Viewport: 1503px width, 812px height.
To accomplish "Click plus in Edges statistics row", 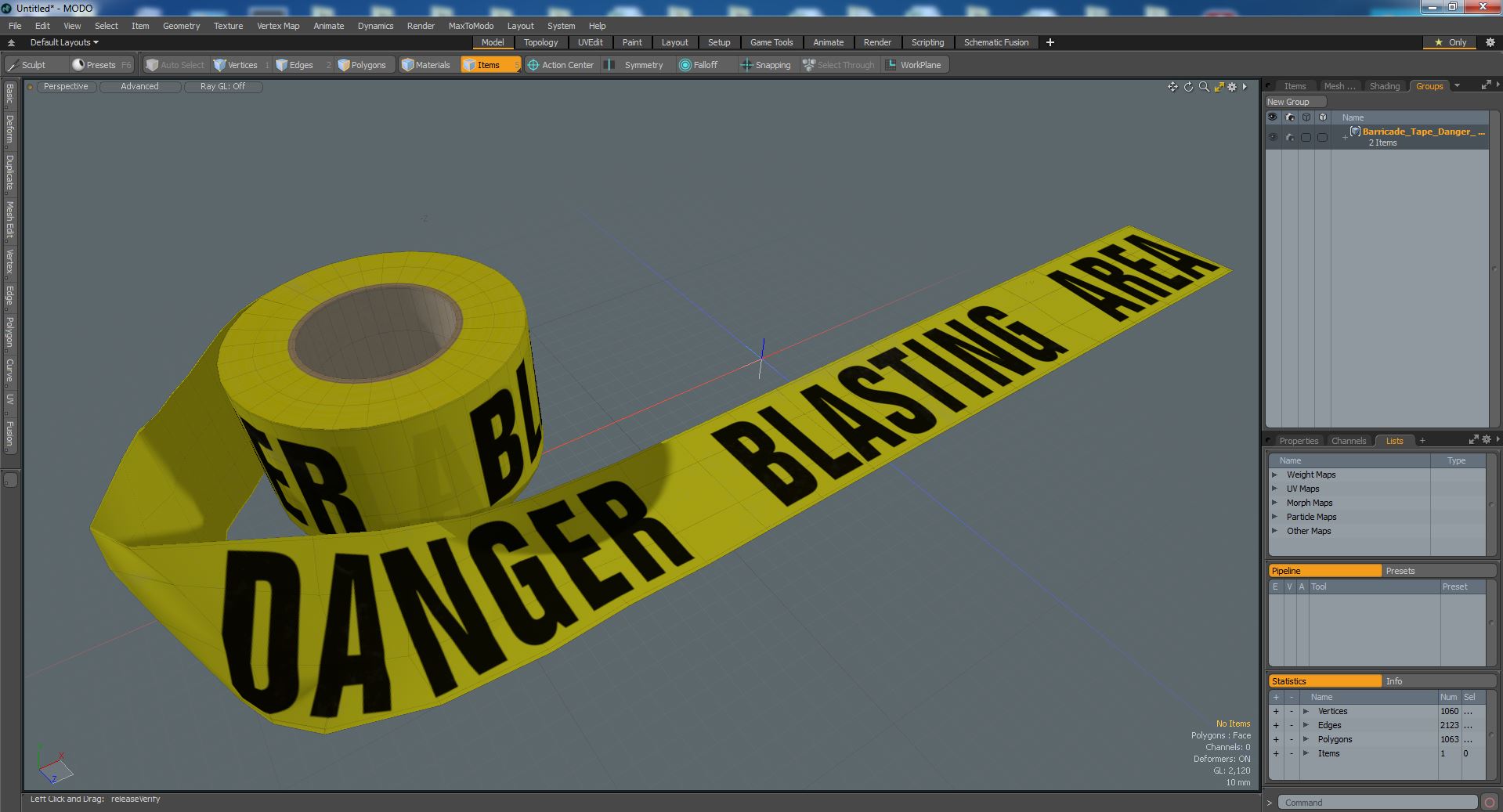I will [x=1275, y=725].
